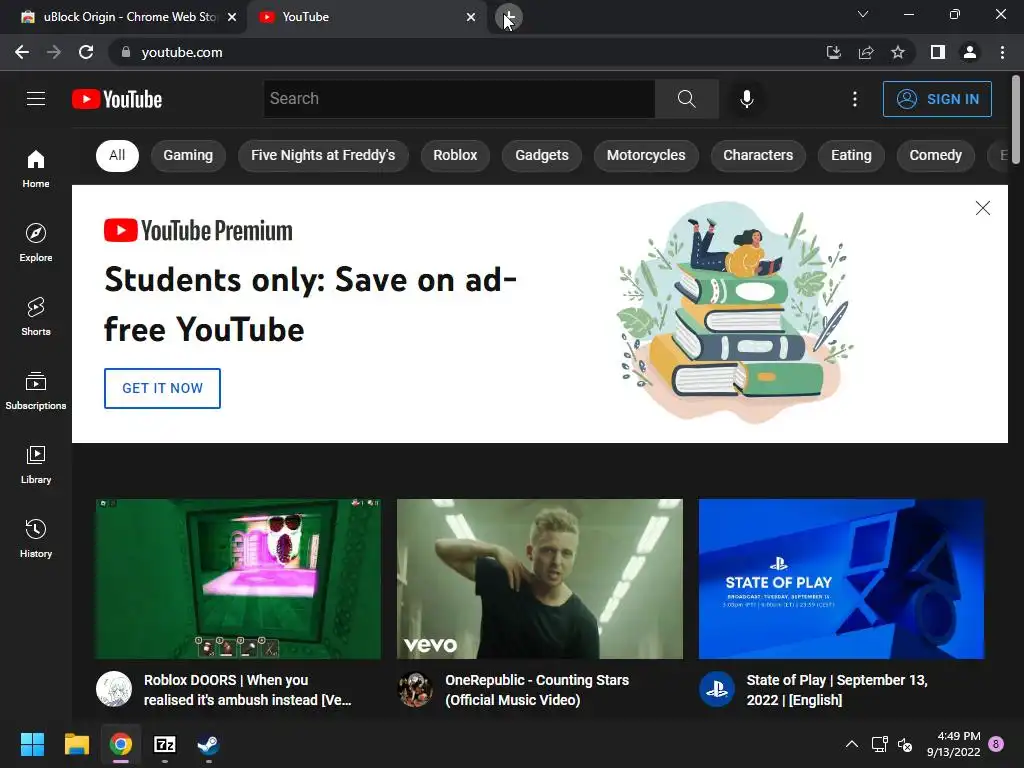Play the OneRepublic vevo thumbnail
The width and height of the screenshot is (1024, 768).
click(539, 579)
